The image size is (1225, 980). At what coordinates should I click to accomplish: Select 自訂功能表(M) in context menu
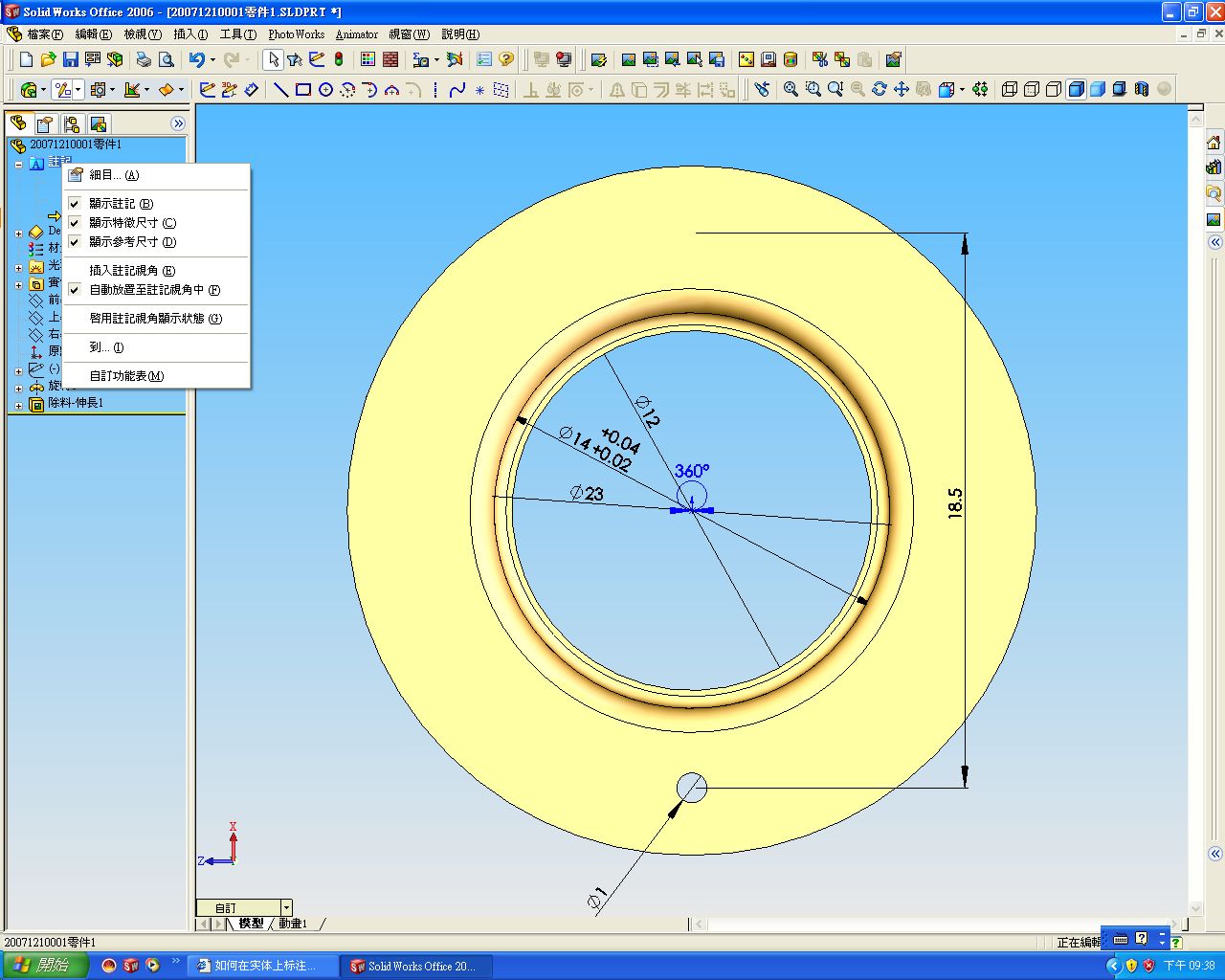click(x=156, y=376)
